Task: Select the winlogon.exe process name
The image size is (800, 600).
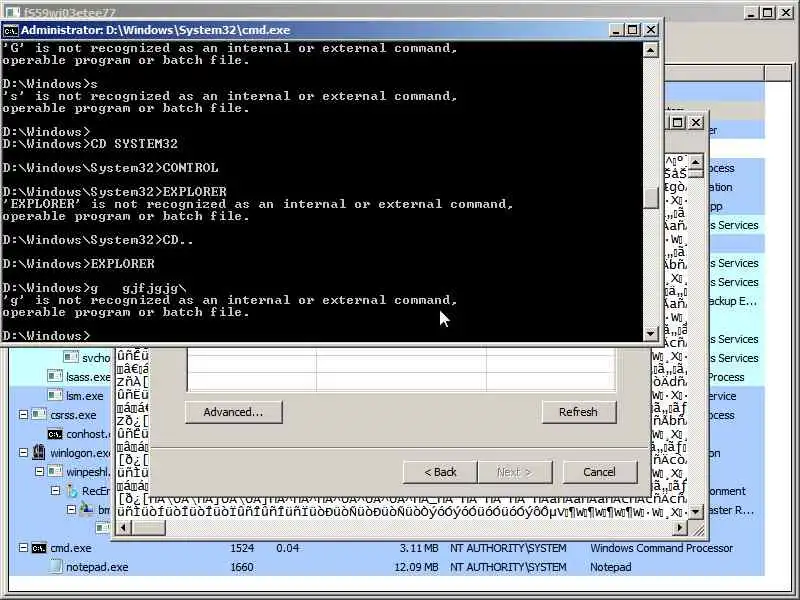Action: coord(80,453)
